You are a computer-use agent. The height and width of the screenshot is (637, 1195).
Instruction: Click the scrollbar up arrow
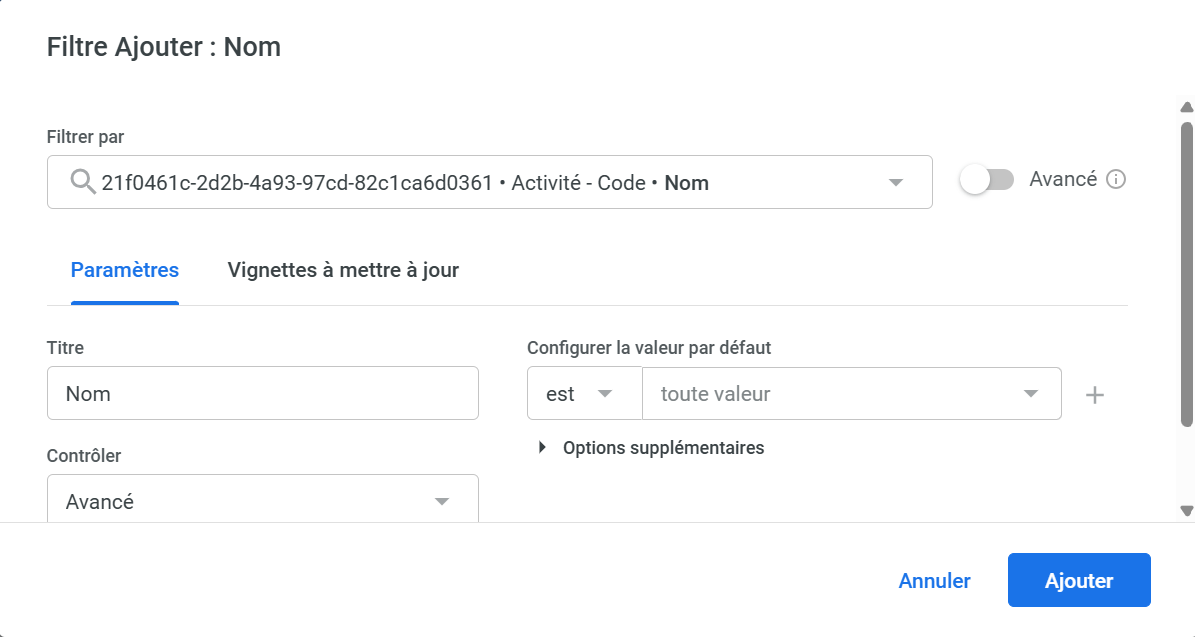1187,107
